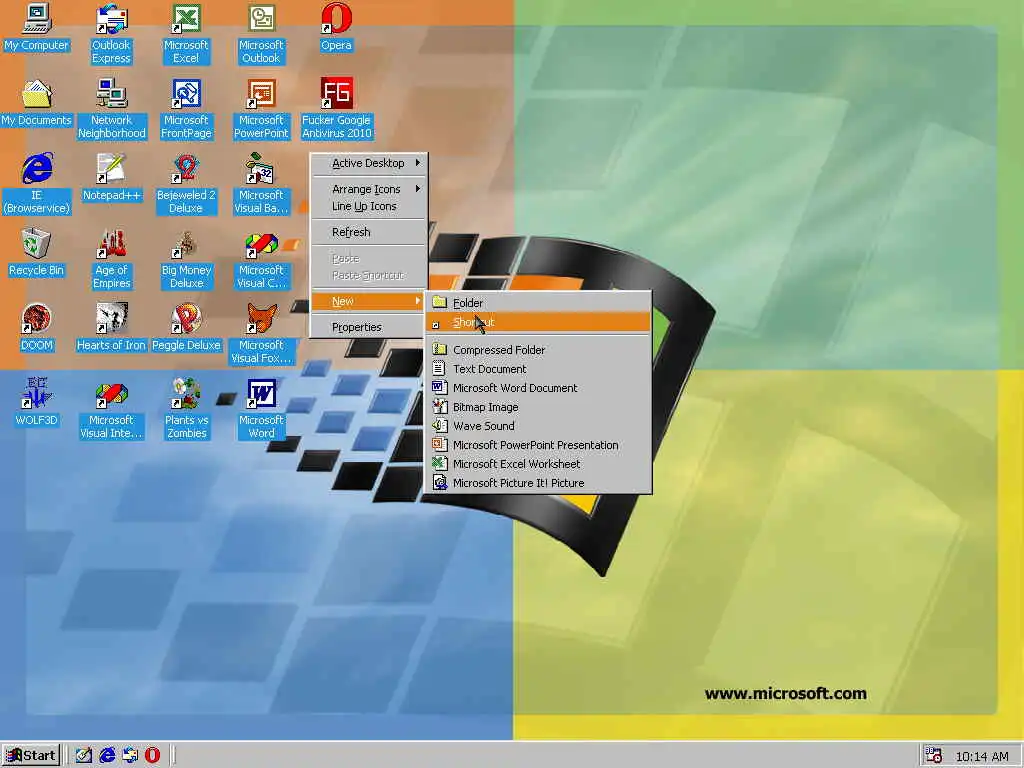The image size is (1024, 768).
Task: Create a new Wave Sound file
Action: point(539,426)
